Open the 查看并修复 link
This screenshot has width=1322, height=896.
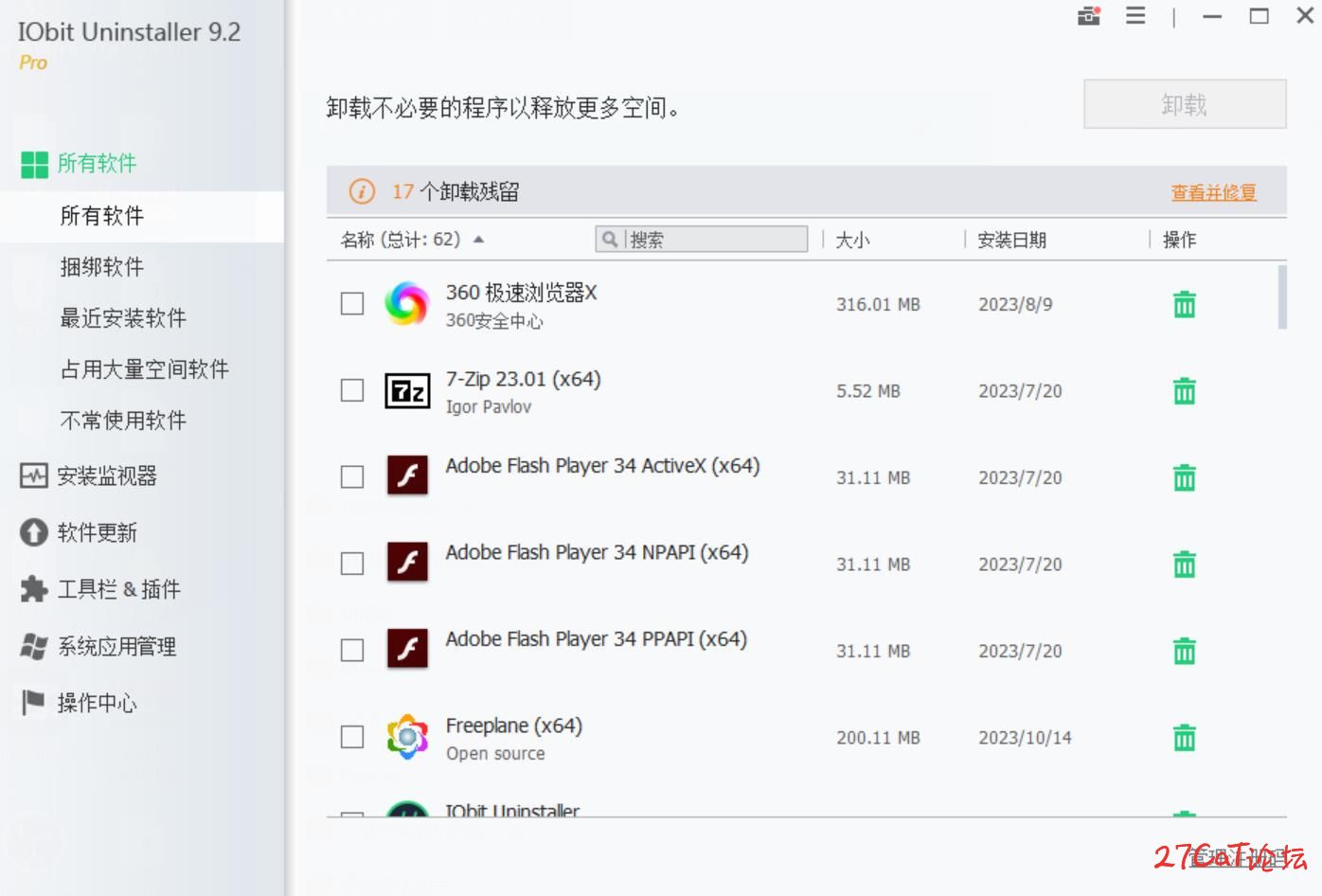pyautogui.click(x=1213, y=192)
